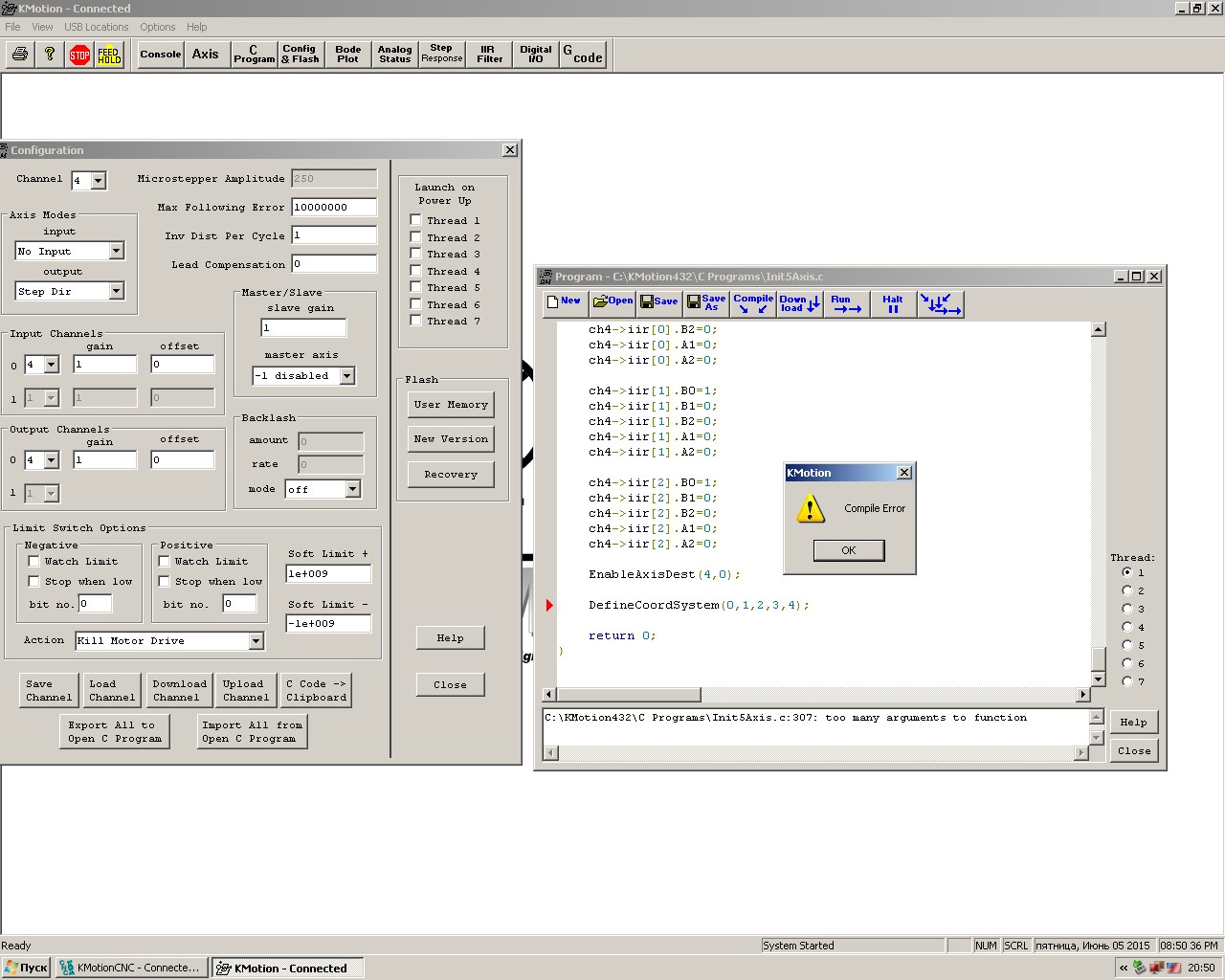
Task: Check Negative Watch Limit checkbox
Action: tap(34, 562)
